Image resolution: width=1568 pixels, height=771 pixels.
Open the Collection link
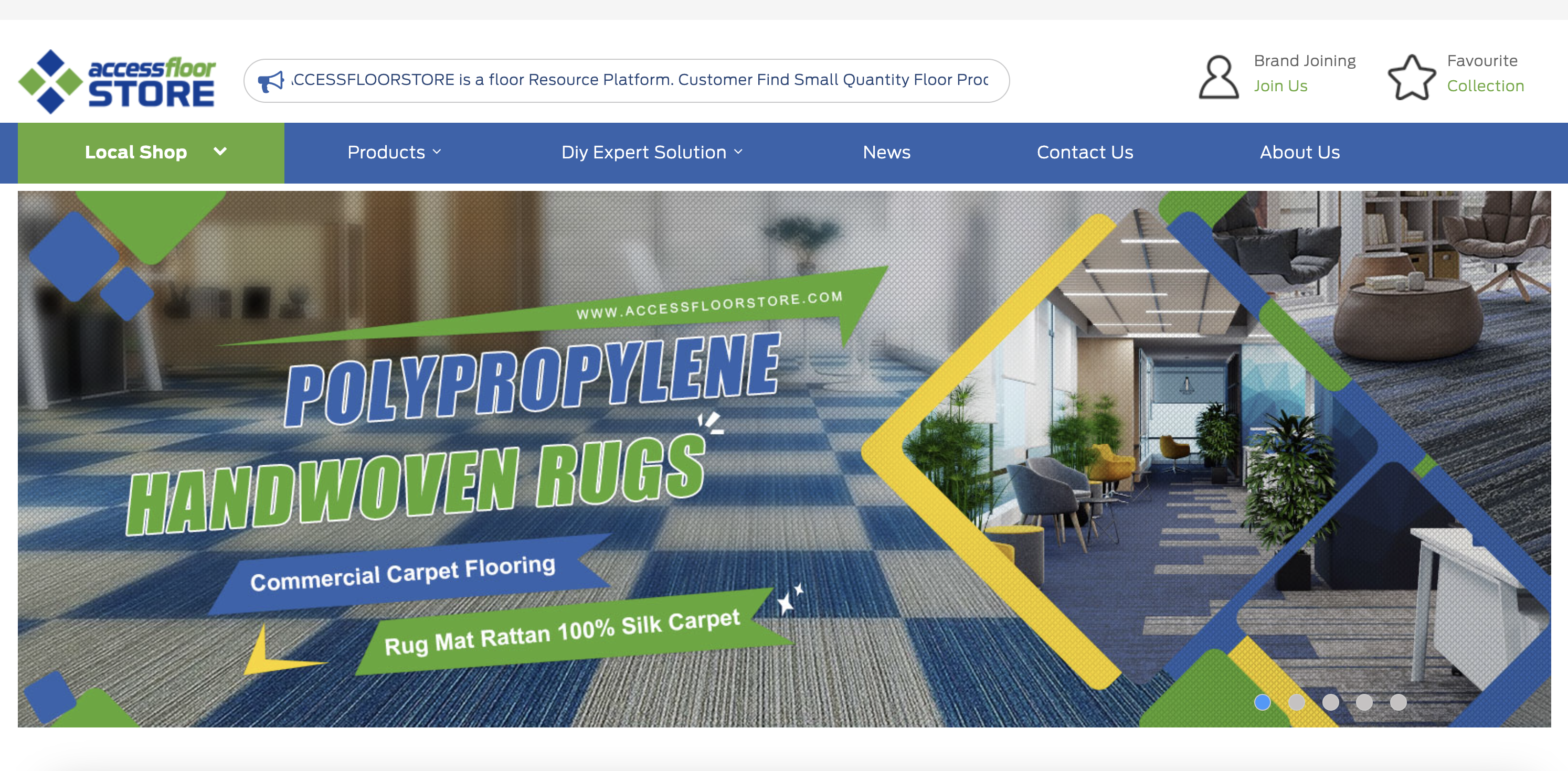pyautogui.click(x=1485, y=87)
